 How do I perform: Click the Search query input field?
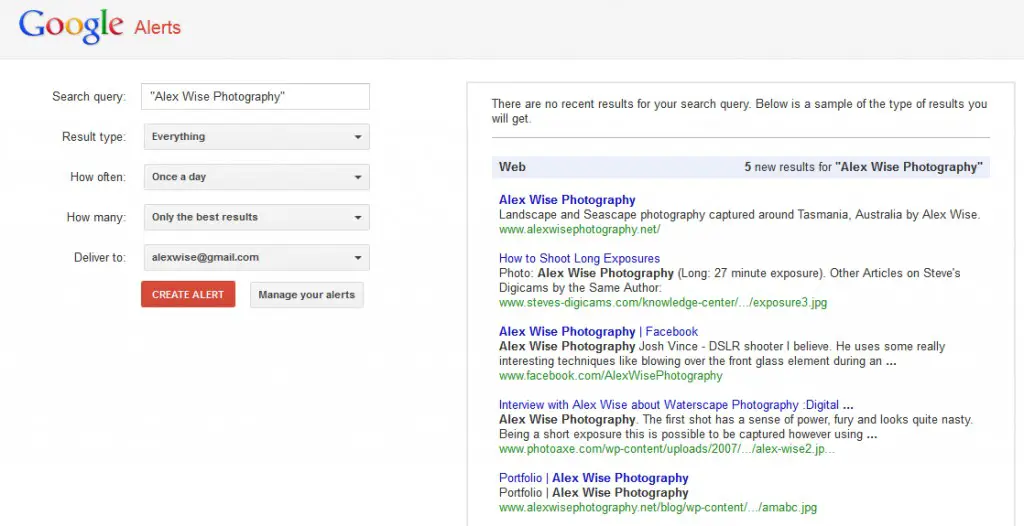(255, 97)
